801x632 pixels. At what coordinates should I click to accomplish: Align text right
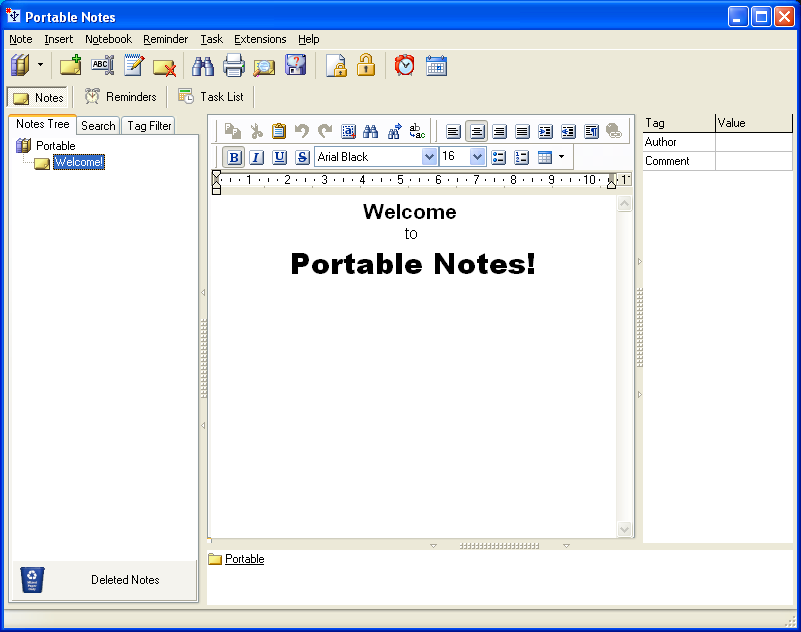coord(500,131)
